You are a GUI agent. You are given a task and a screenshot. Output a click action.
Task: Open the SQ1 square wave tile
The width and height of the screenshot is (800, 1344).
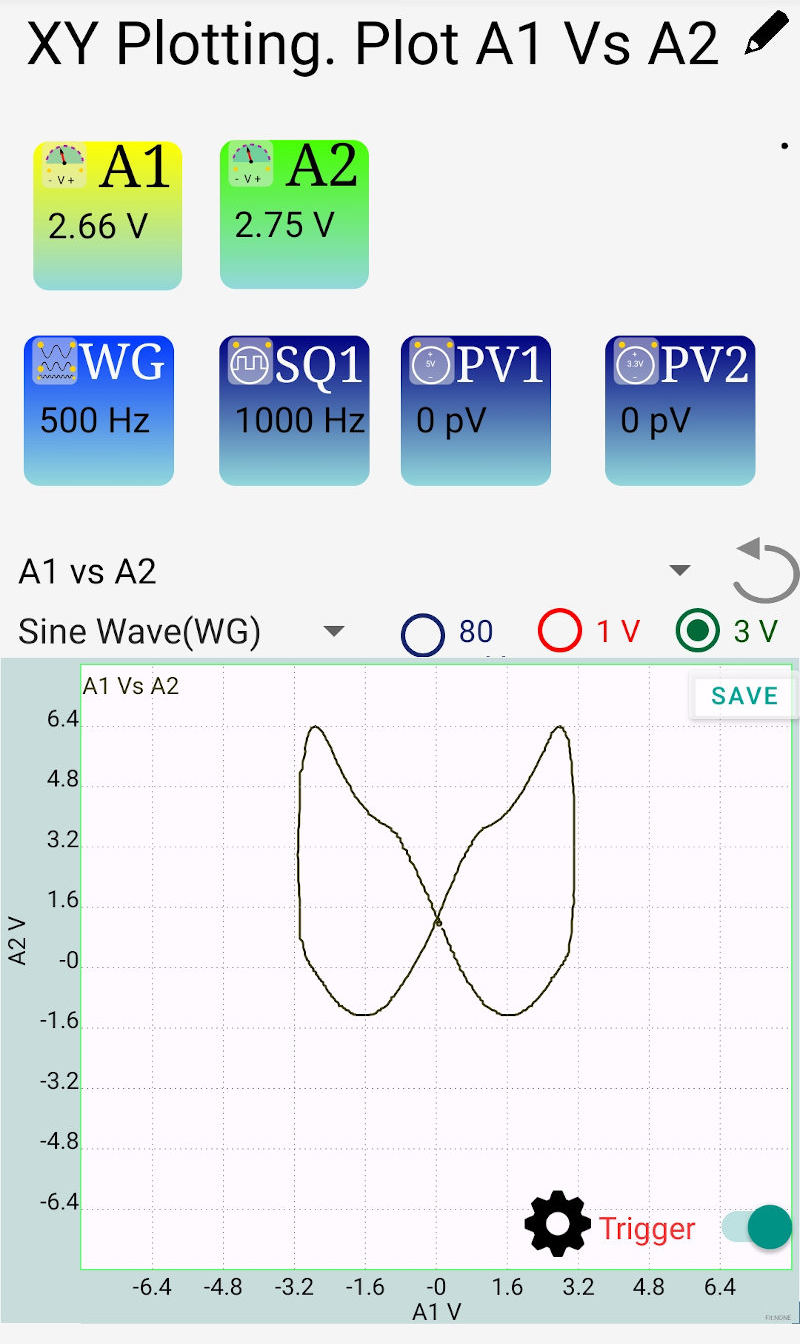[294, 410]
